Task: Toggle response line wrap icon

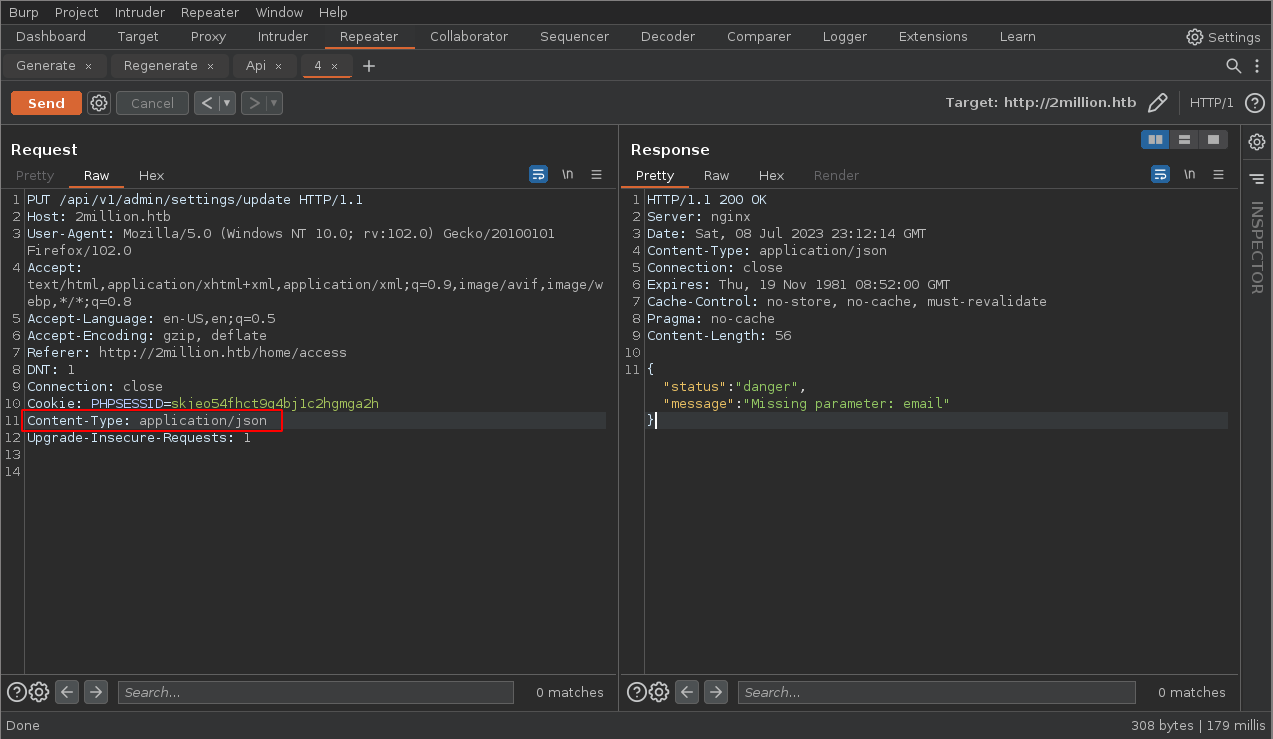Action: click(x=1160, y=174)
